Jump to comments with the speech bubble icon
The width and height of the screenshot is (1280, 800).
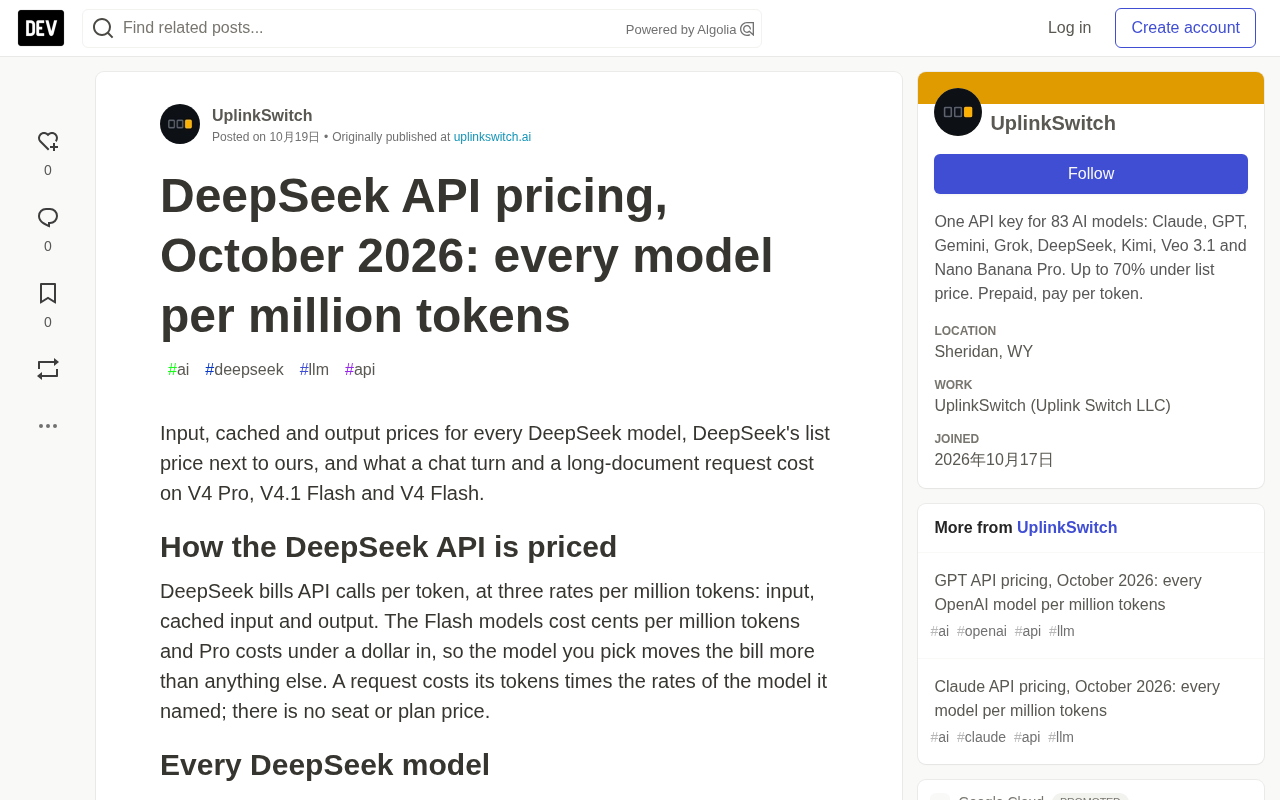[x=48, y=217]
